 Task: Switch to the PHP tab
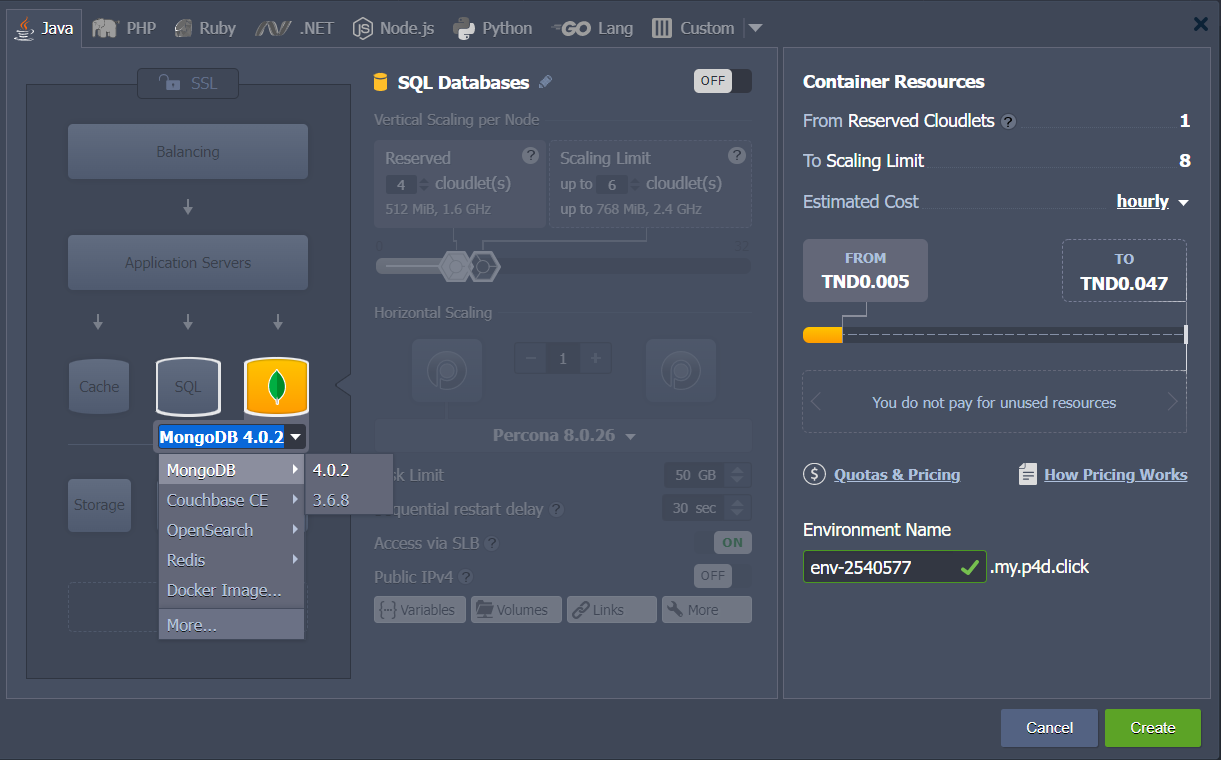[124, 28]
